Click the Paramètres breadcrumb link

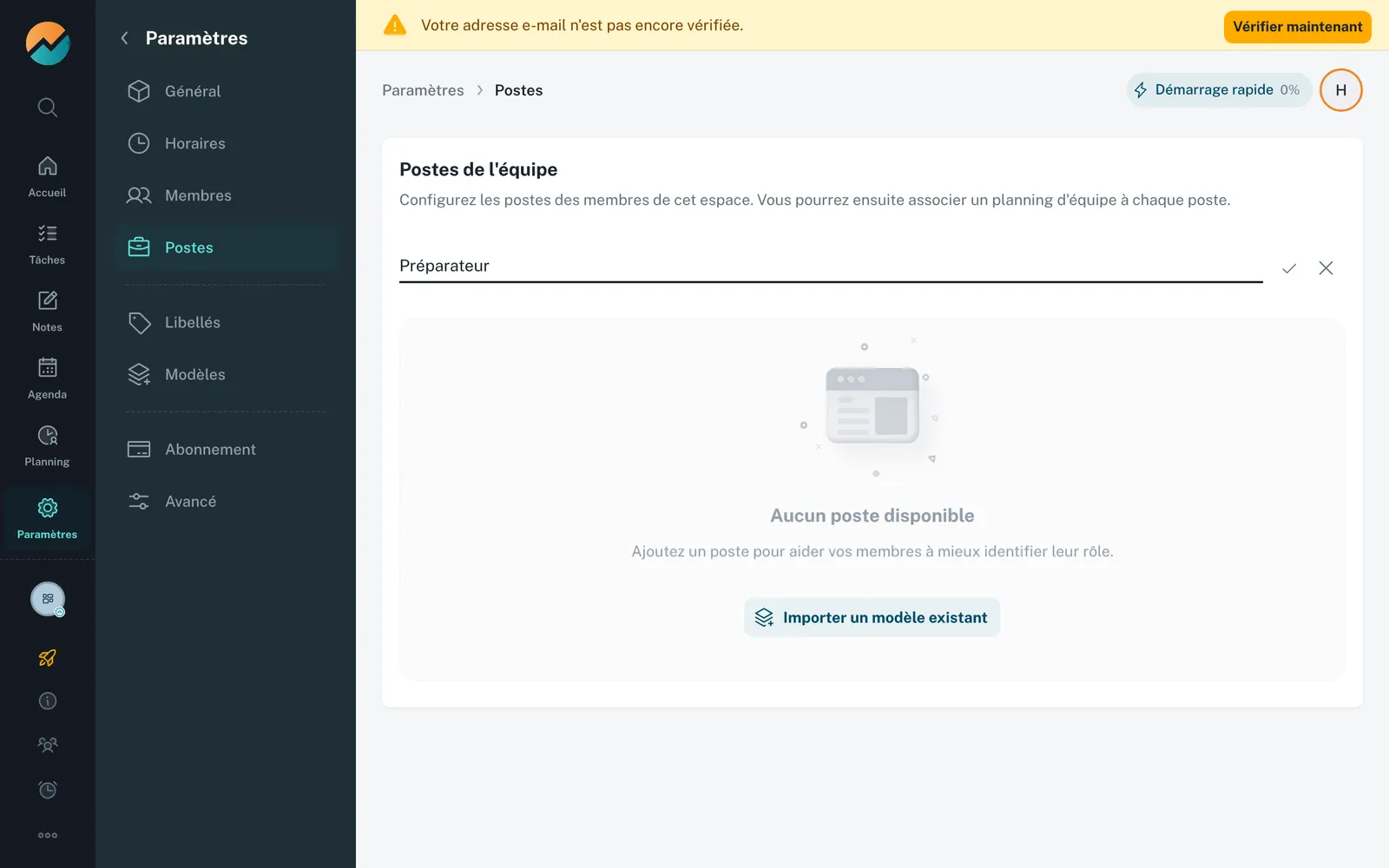click(x=423, y=90)
